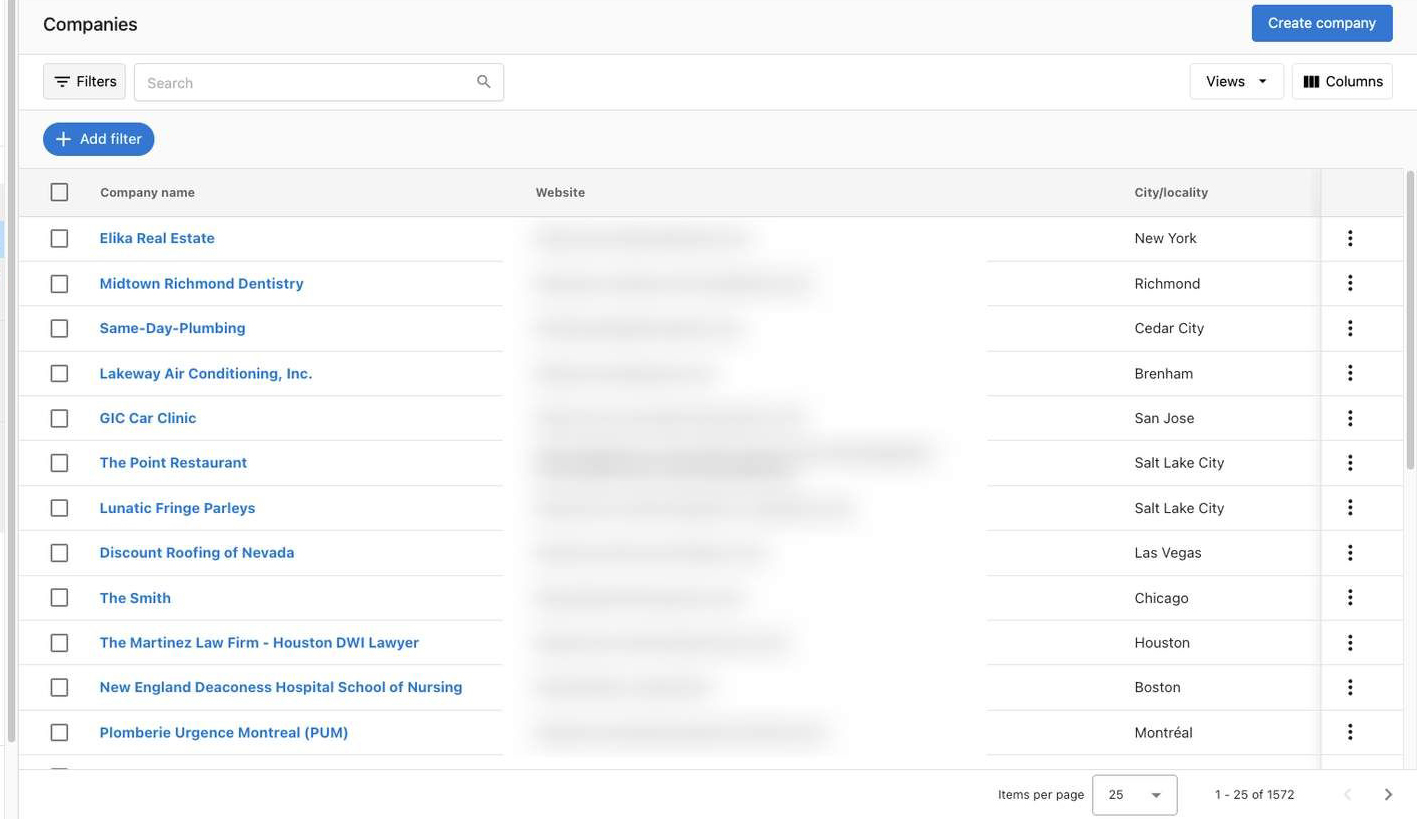Open the Elika Real Estate company link
Screen dimensions: 1417x819
[157, 238]
